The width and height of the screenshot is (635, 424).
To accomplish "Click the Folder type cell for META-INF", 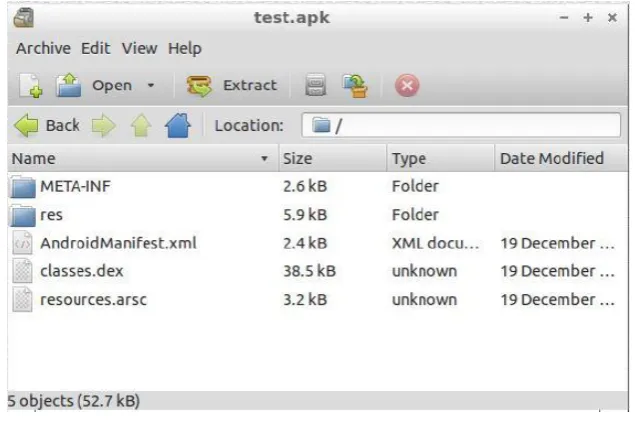I will (x=415, y=186).
